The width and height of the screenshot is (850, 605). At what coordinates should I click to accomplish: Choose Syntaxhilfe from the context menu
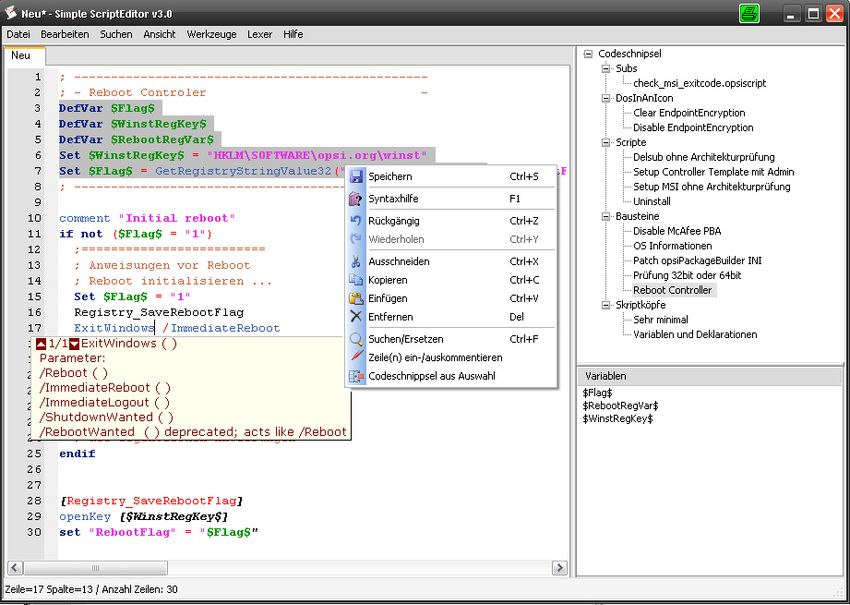coord(451,199)
